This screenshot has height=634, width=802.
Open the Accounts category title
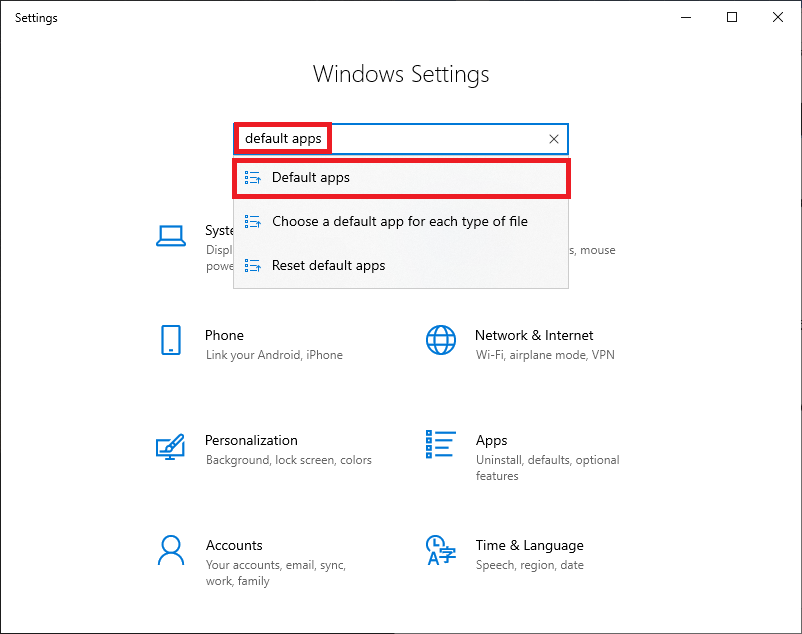point(234,546)
